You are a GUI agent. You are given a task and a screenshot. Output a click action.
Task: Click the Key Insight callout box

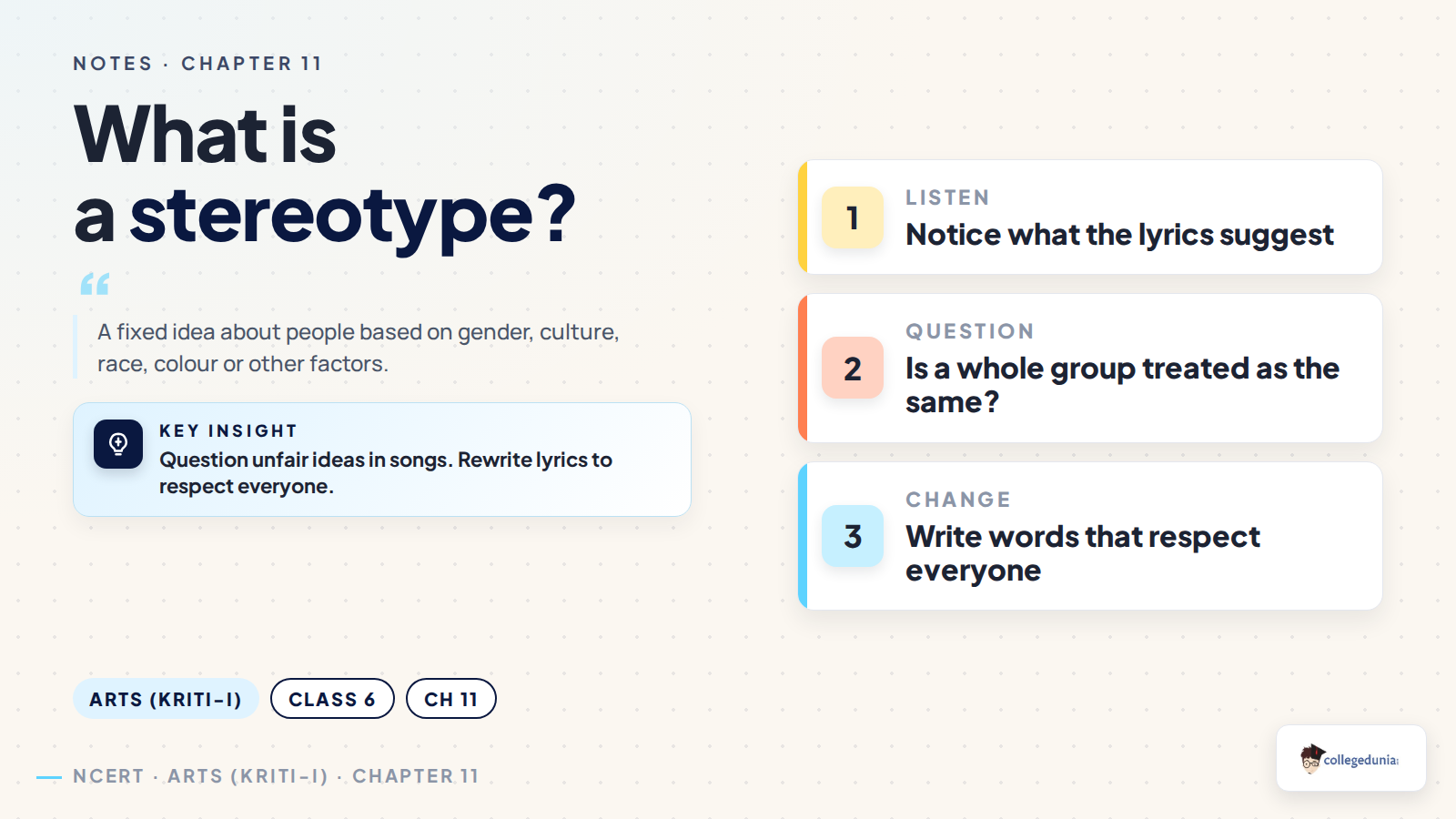382,460
